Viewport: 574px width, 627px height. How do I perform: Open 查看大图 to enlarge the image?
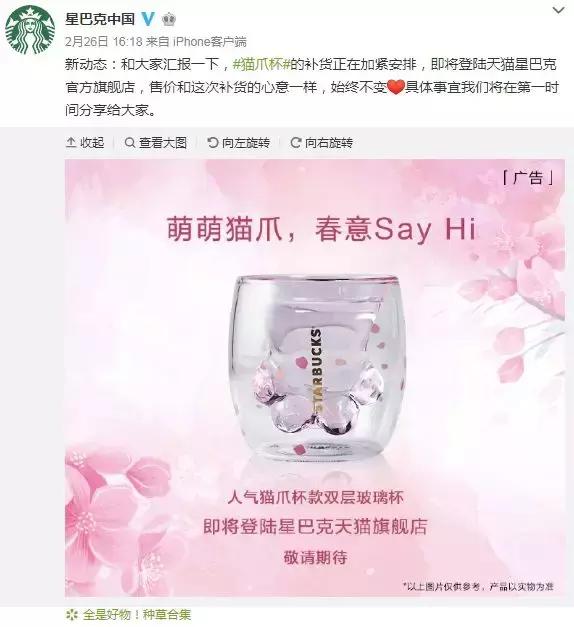[156, 142]
